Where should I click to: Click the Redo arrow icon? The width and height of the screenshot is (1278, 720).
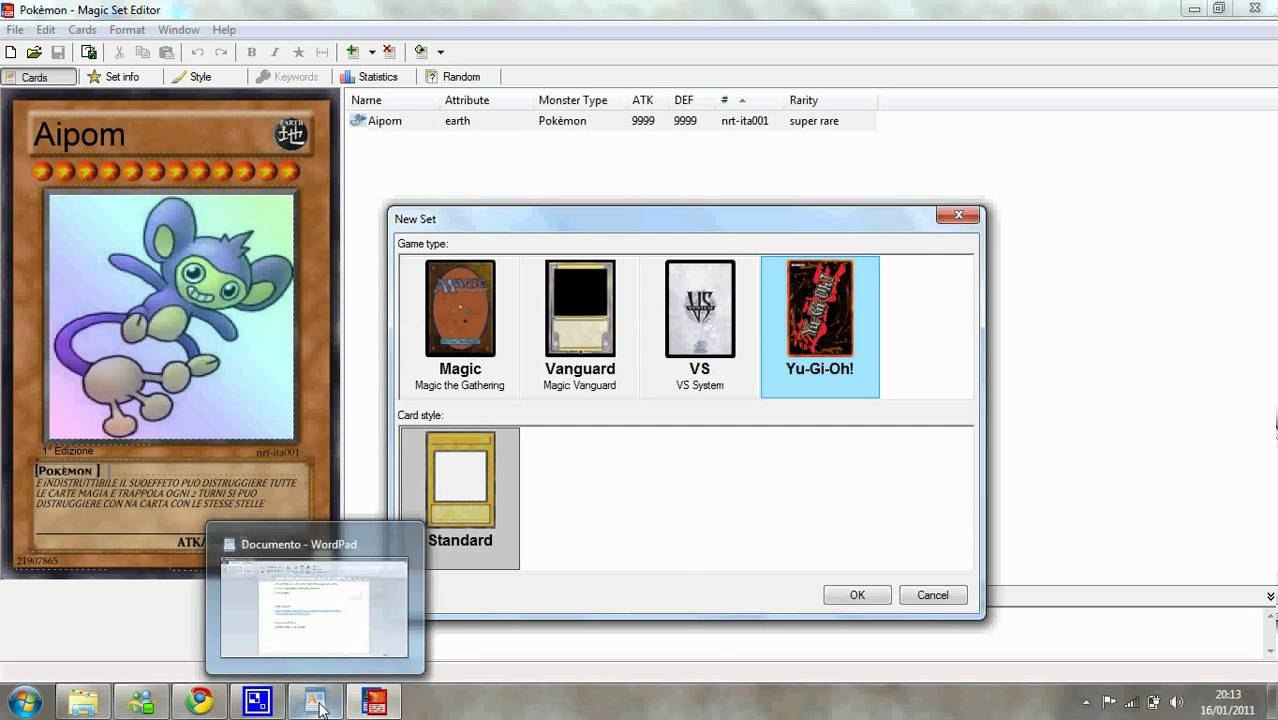[221, 52]
